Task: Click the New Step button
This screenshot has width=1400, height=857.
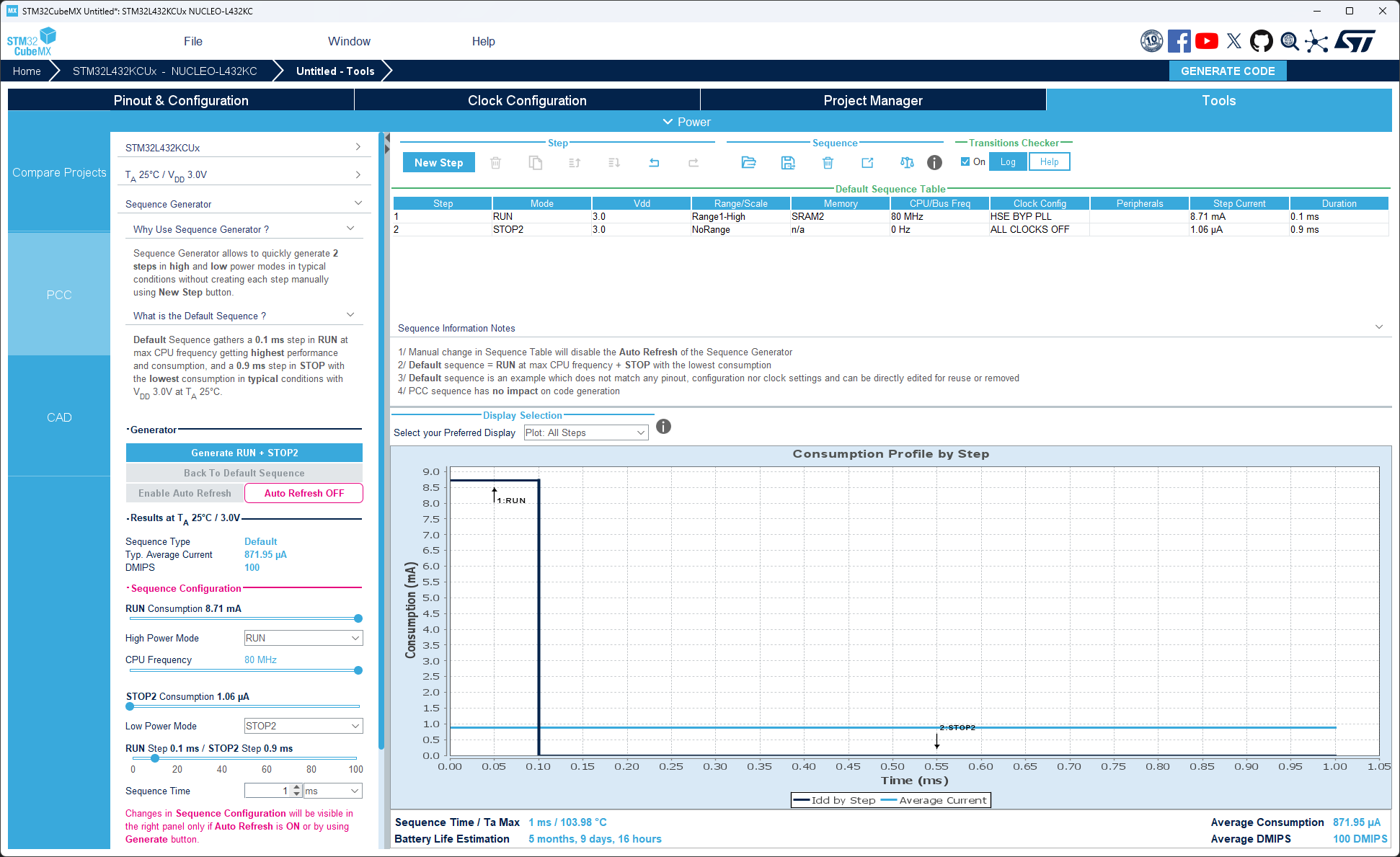Action: click(x=439, y=163)
